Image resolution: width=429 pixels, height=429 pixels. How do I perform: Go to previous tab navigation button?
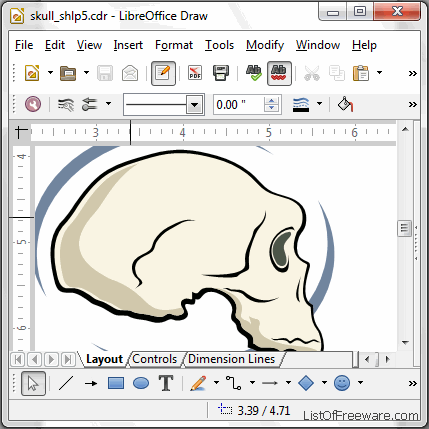click(35, 359)
